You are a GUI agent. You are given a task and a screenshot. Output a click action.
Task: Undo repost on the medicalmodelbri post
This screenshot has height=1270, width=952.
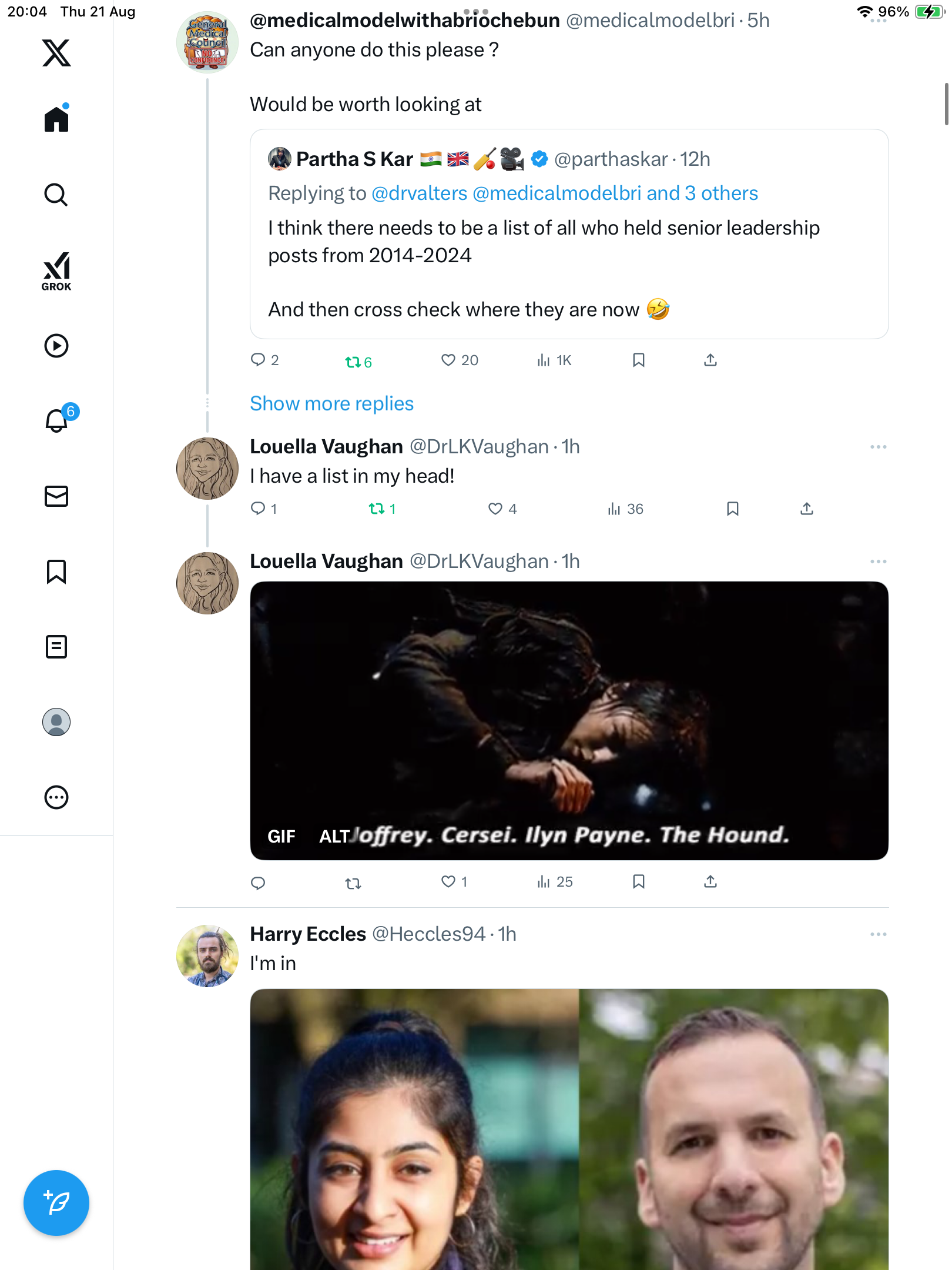(x=353, y=362)
